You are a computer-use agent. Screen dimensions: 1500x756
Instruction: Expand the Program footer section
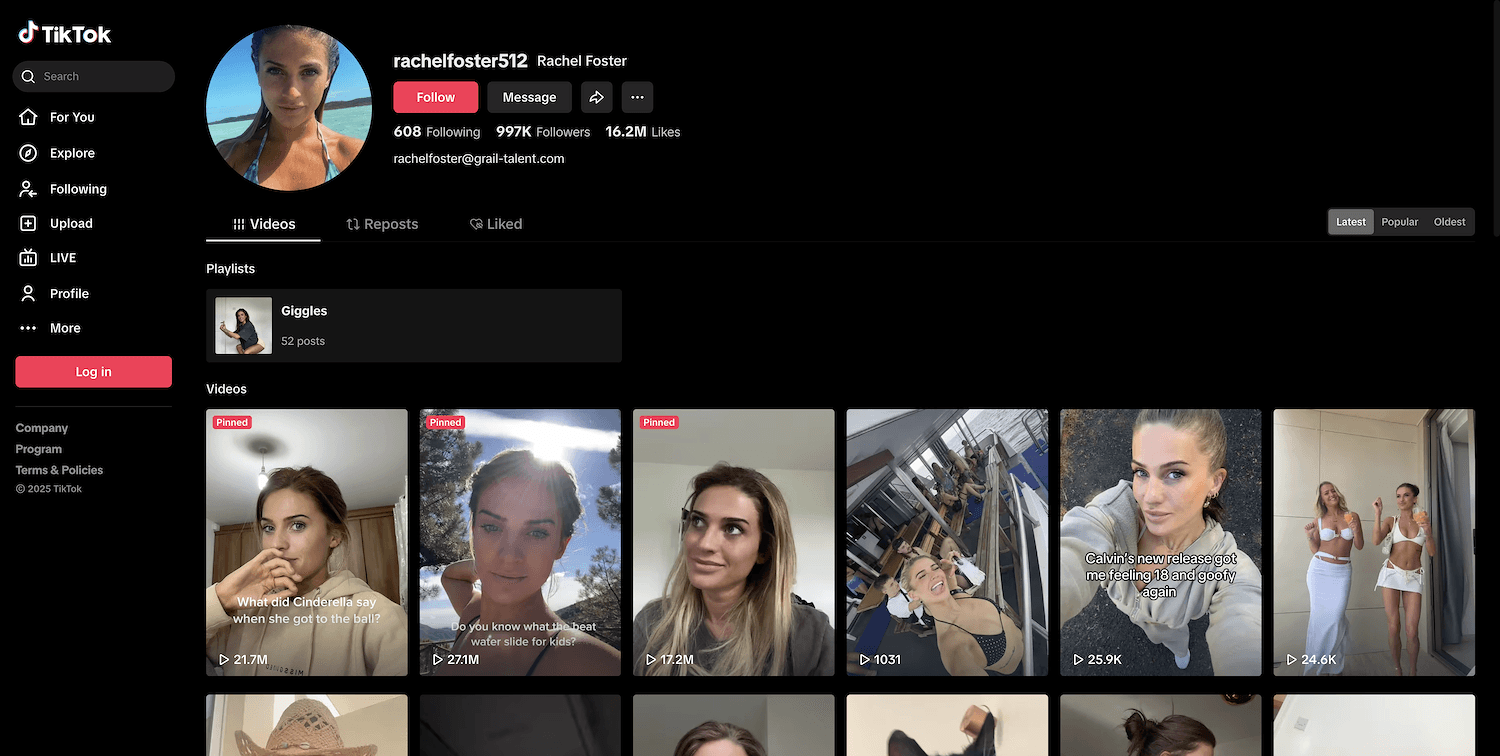point(39,449)
